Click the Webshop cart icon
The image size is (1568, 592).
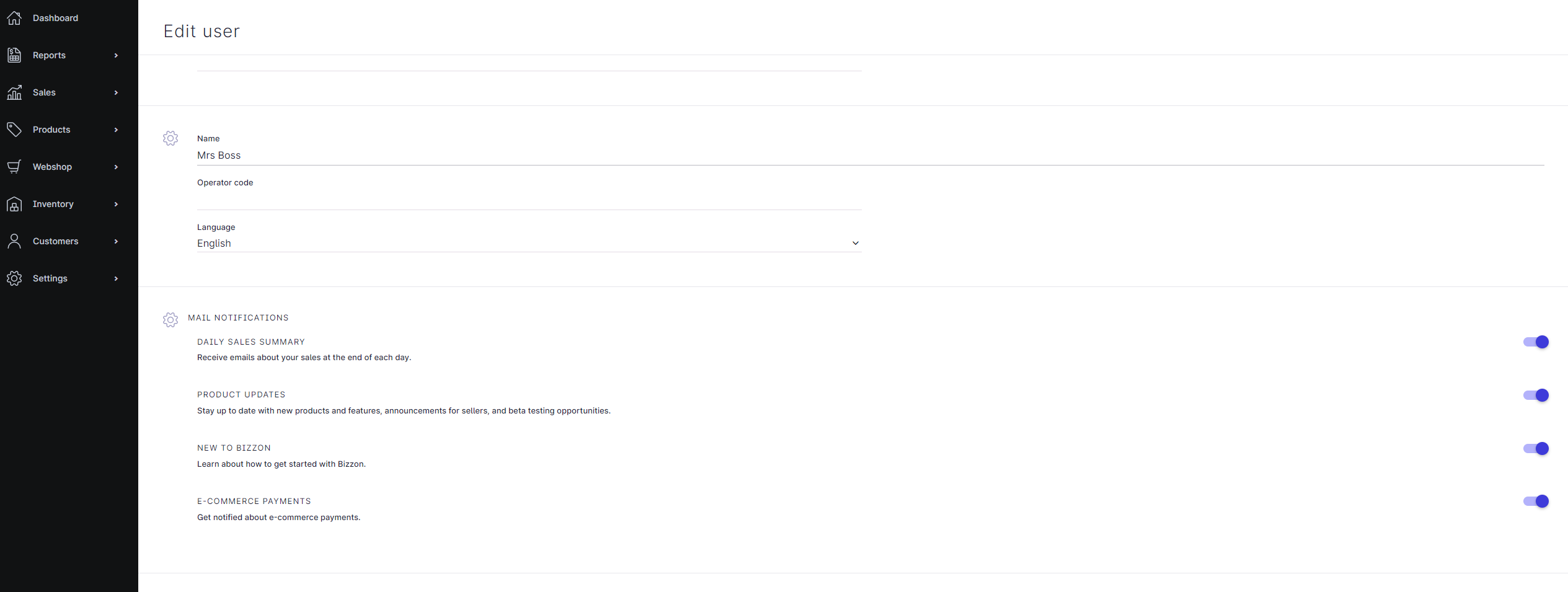point(14,167)
